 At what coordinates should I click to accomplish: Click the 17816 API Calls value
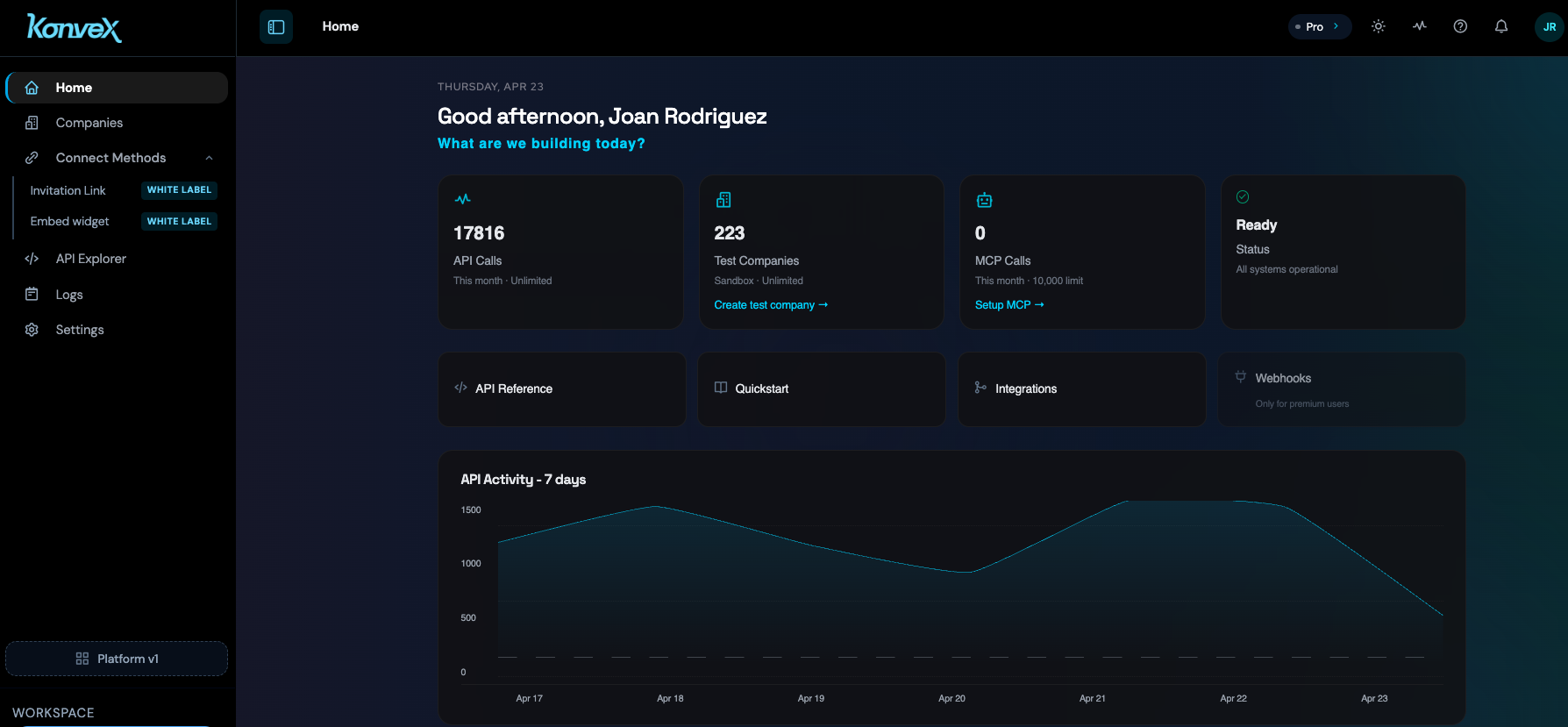(x=479, y=233)
